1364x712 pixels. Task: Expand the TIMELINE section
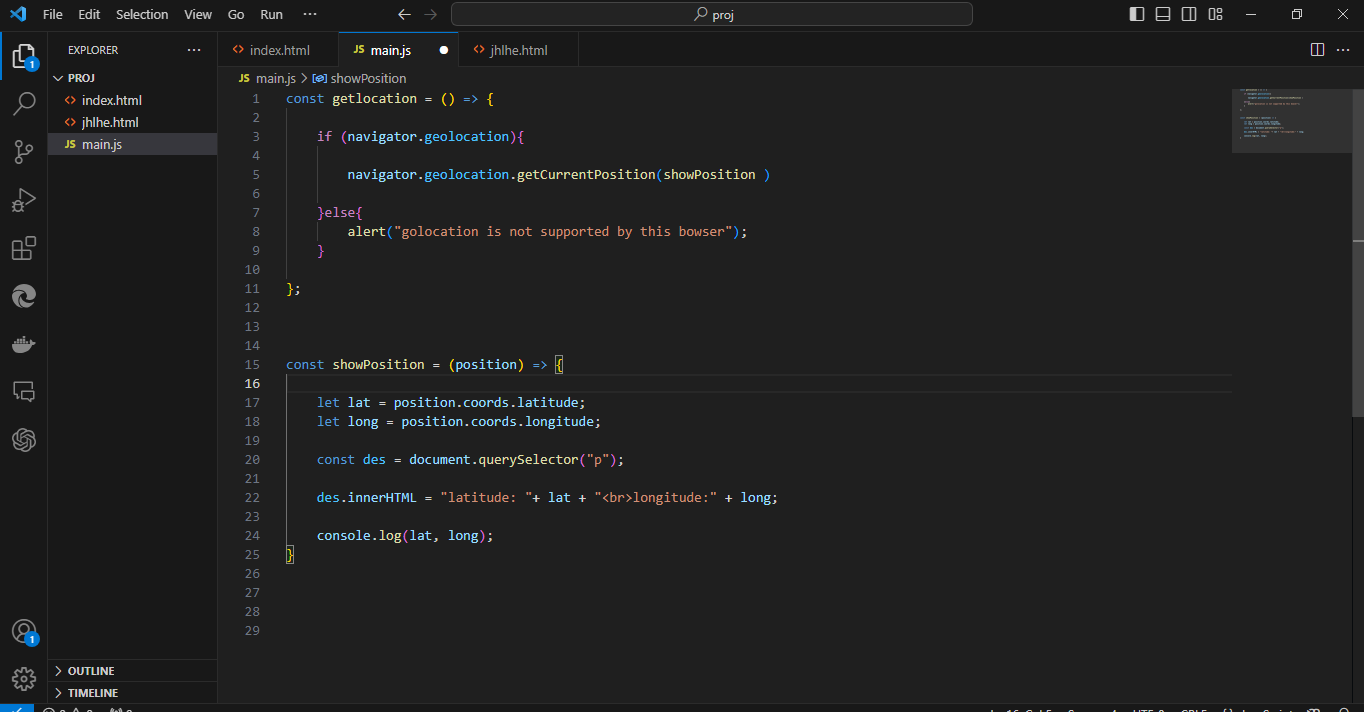pos(92,693)
